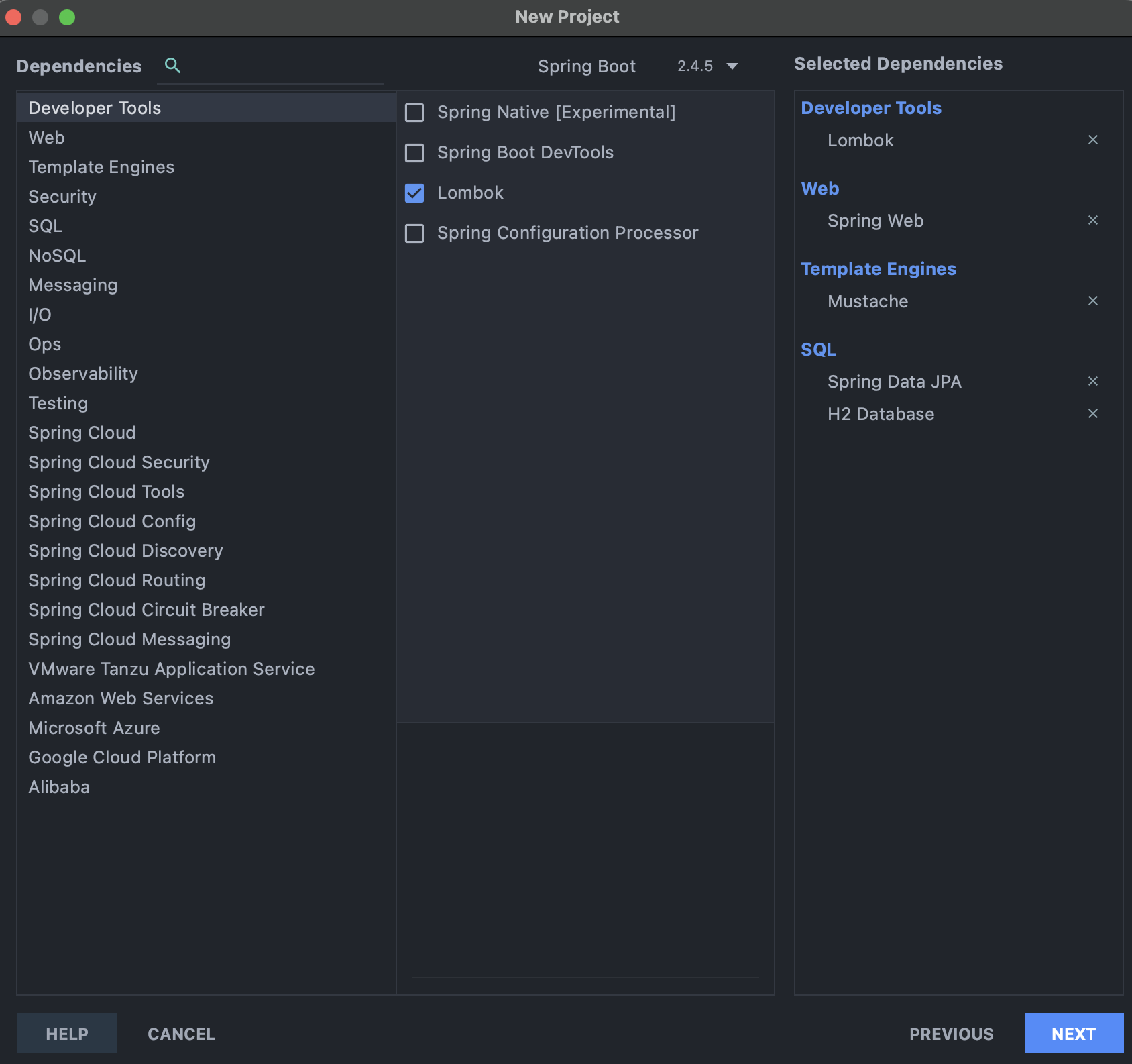Choose the Security category
1132x1064 pixels.
[x=207, y=197]
